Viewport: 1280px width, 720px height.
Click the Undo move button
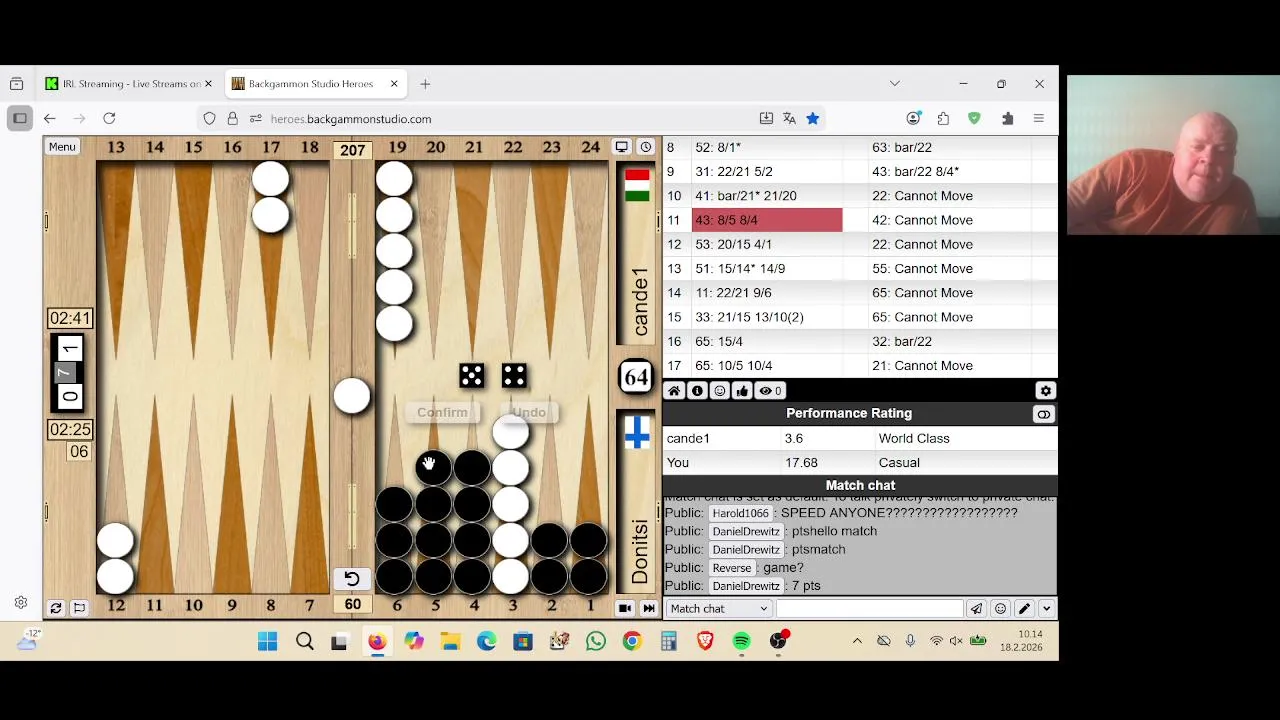(x=529, y=412)
